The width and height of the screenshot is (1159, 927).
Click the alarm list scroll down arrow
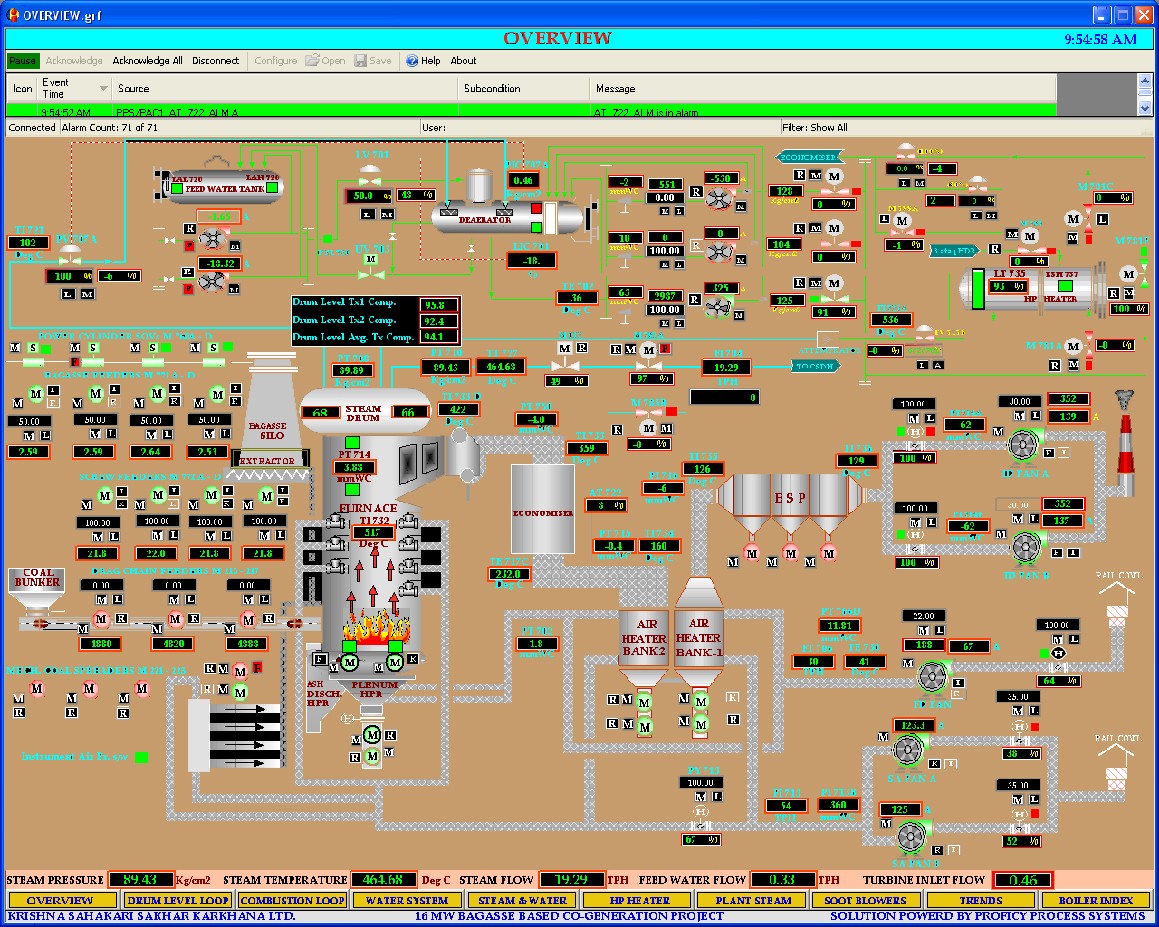pos(1144,108)
